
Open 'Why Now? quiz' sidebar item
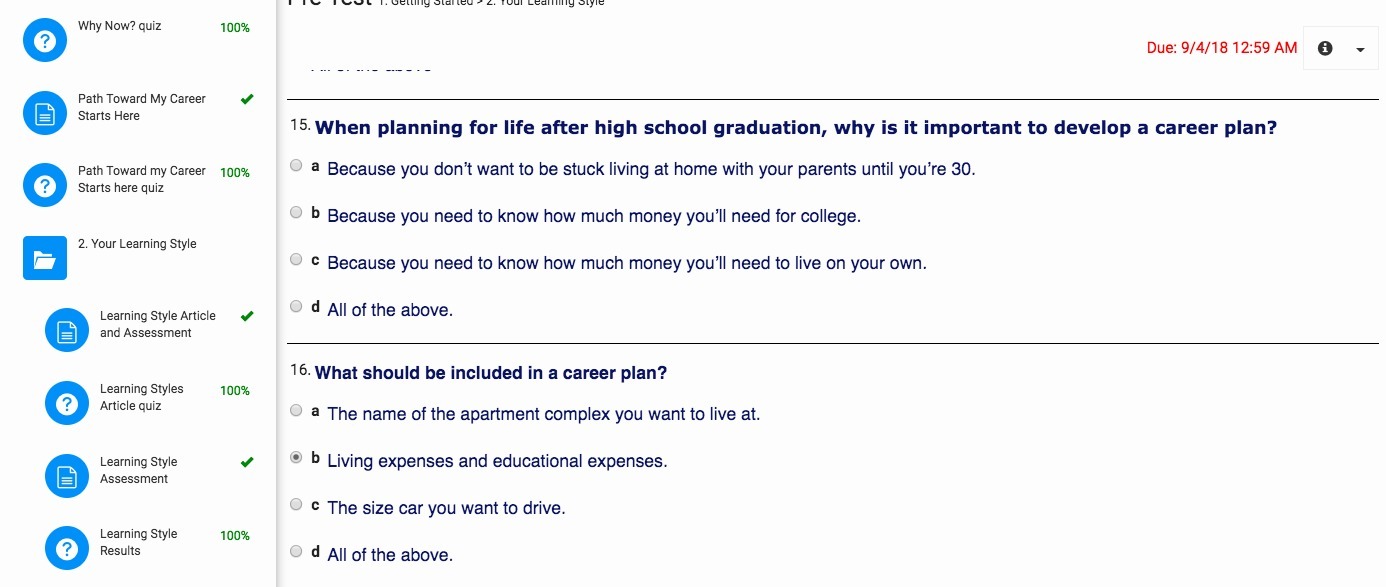(119, 26)
